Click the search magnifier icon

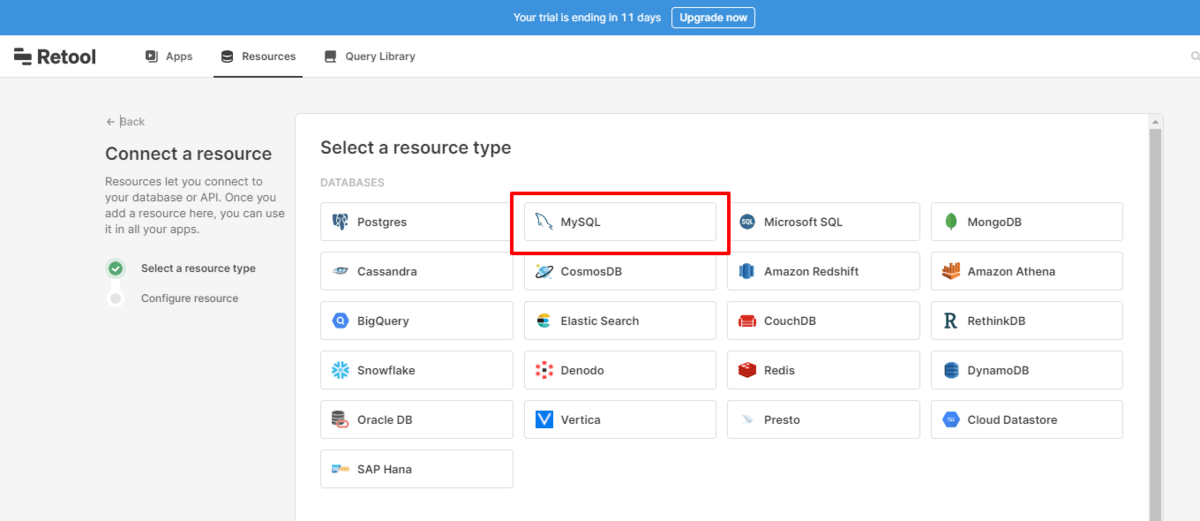[1194, 56]
